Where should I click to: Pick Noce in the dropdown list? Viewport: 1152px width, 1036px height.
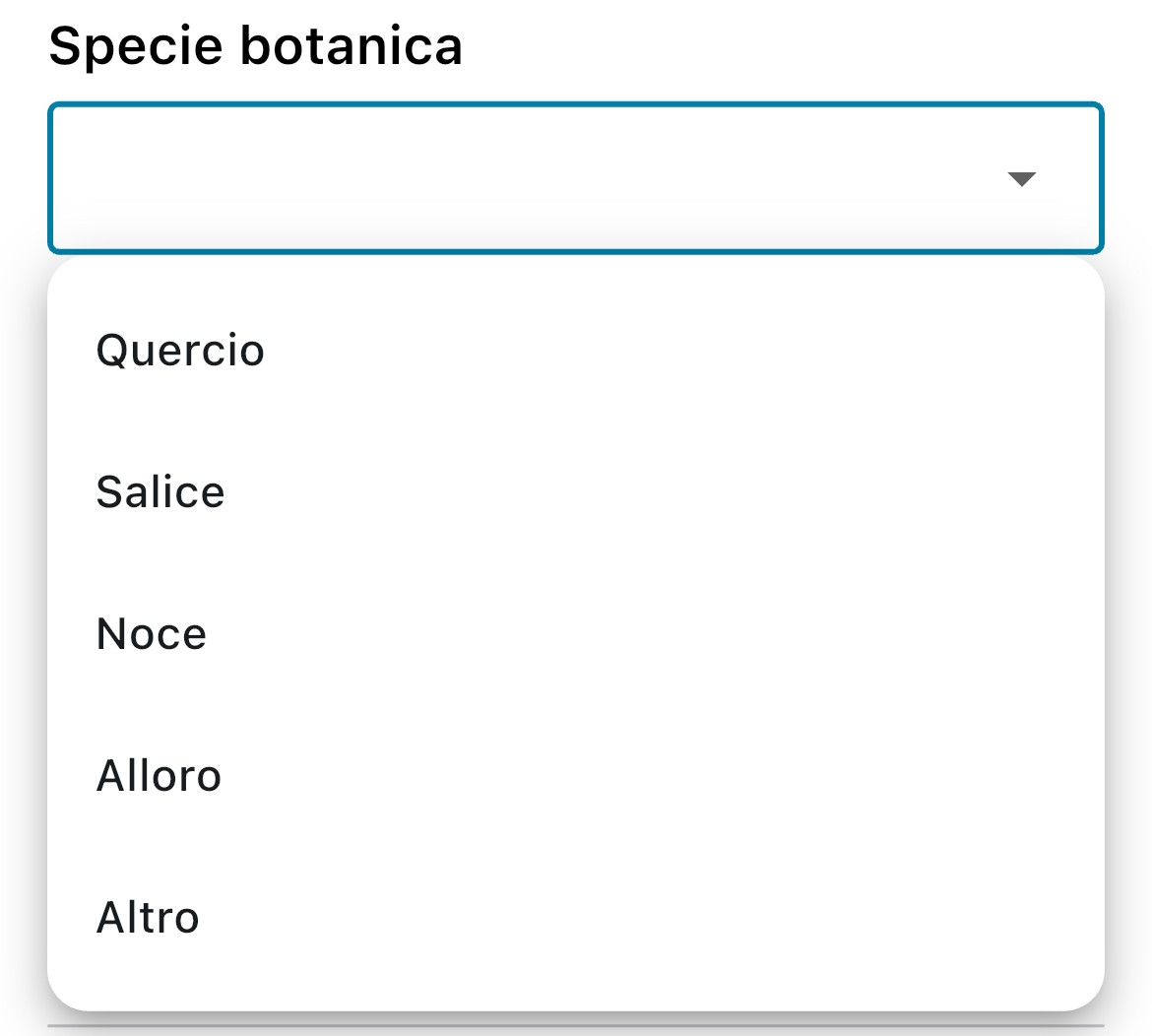tap(152, 634)
